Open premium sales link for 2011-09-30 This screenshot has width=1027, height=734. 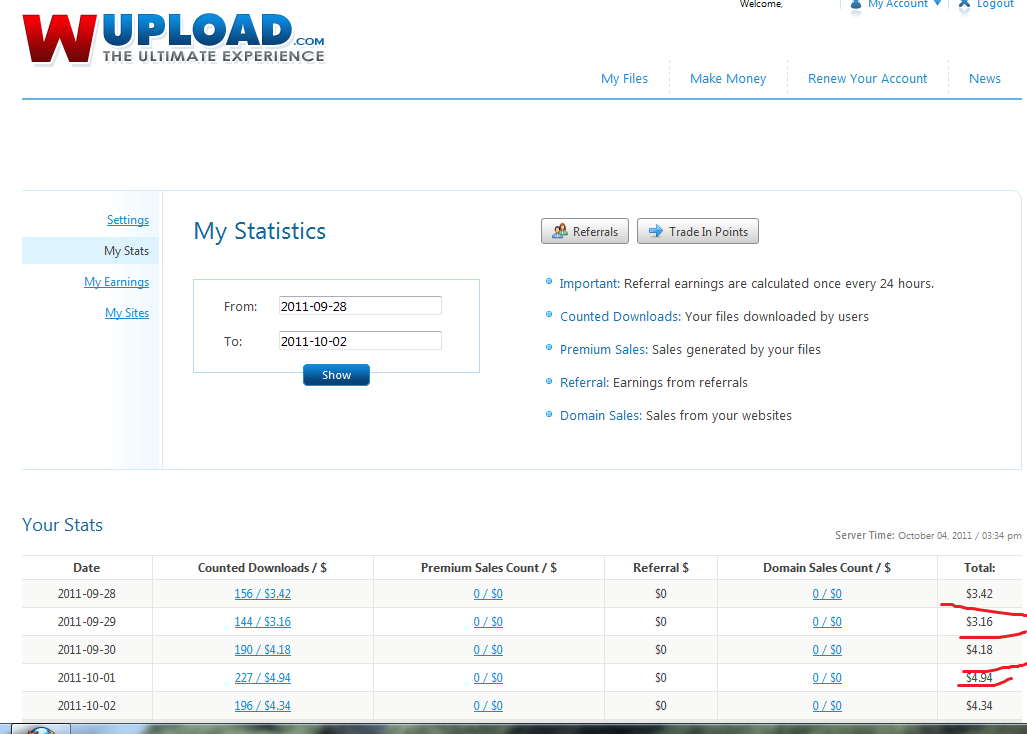pyautogui.click(x=488, y=650)
